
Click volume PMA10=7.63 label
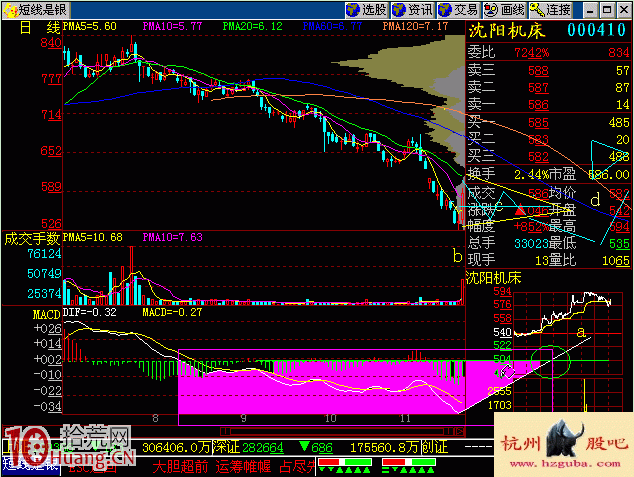point(173,237)
